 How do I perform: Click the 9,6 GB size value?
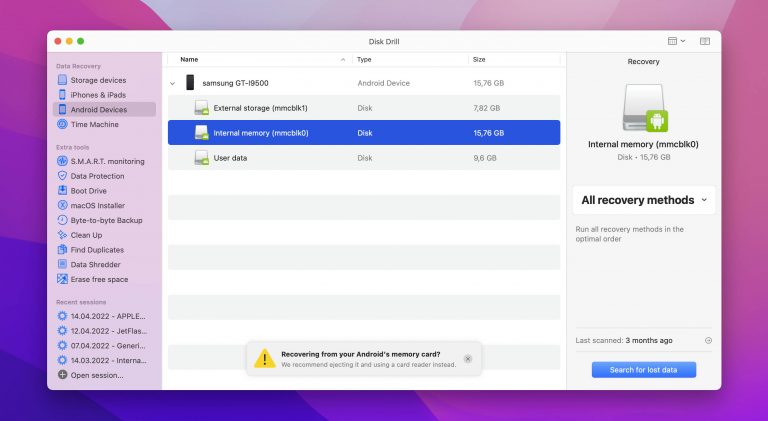pos(485,158)
